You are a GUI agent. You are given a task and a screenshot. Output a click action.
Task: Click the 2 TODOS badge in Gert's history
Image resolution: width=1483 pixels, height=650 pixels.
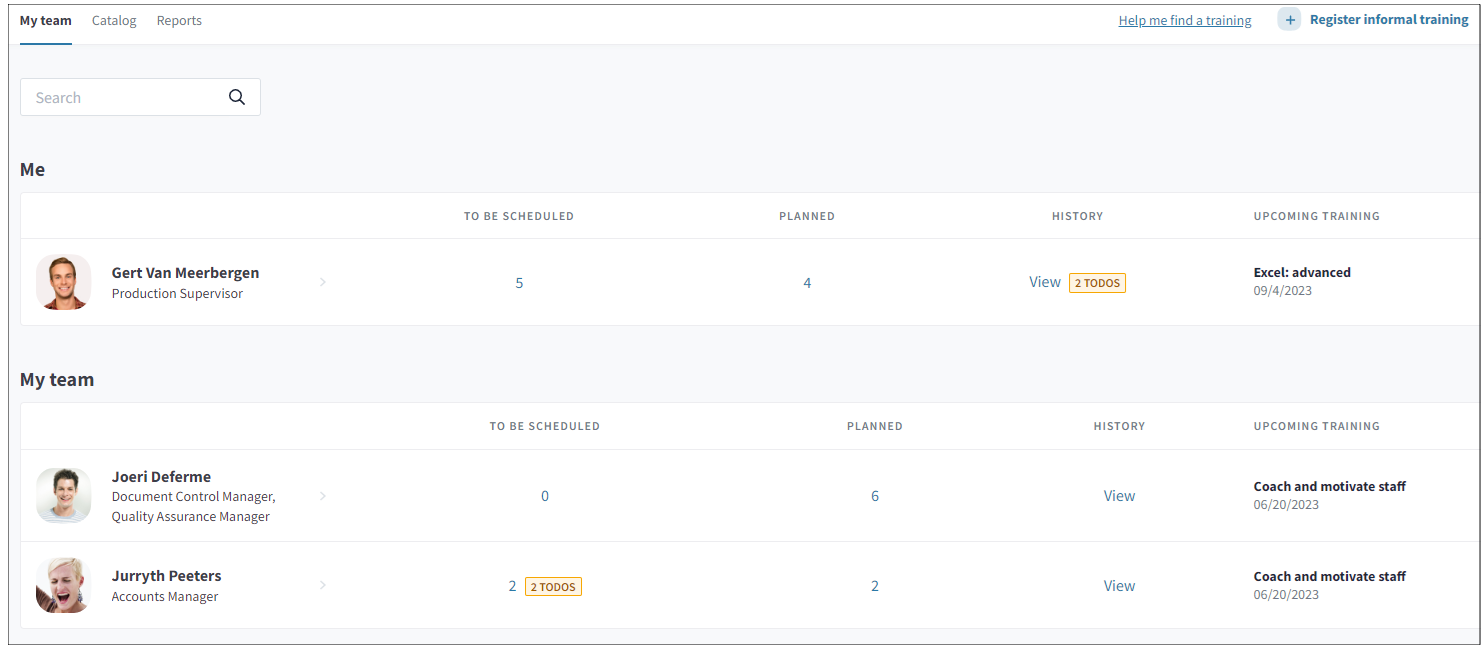pyautogui.click(x=1097, y=283)
